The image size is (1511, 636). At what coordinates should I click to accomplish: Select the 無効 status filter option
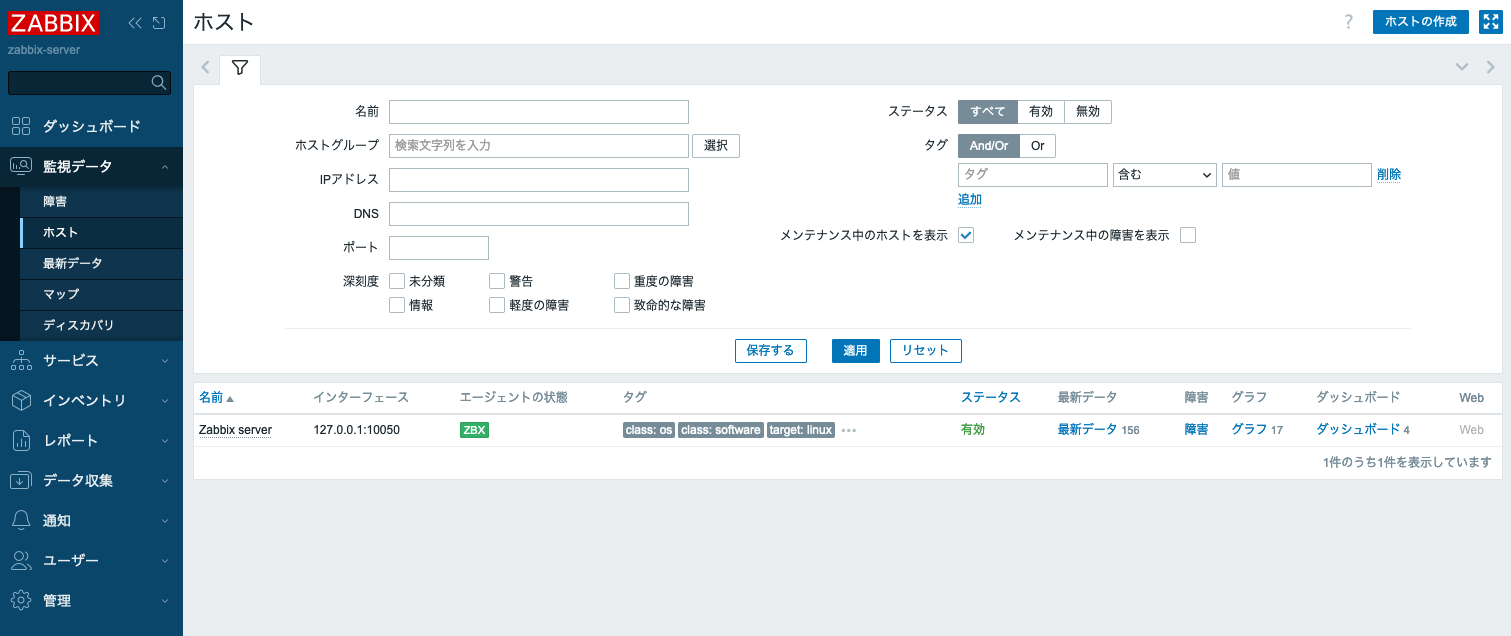tap(1087, 112)
